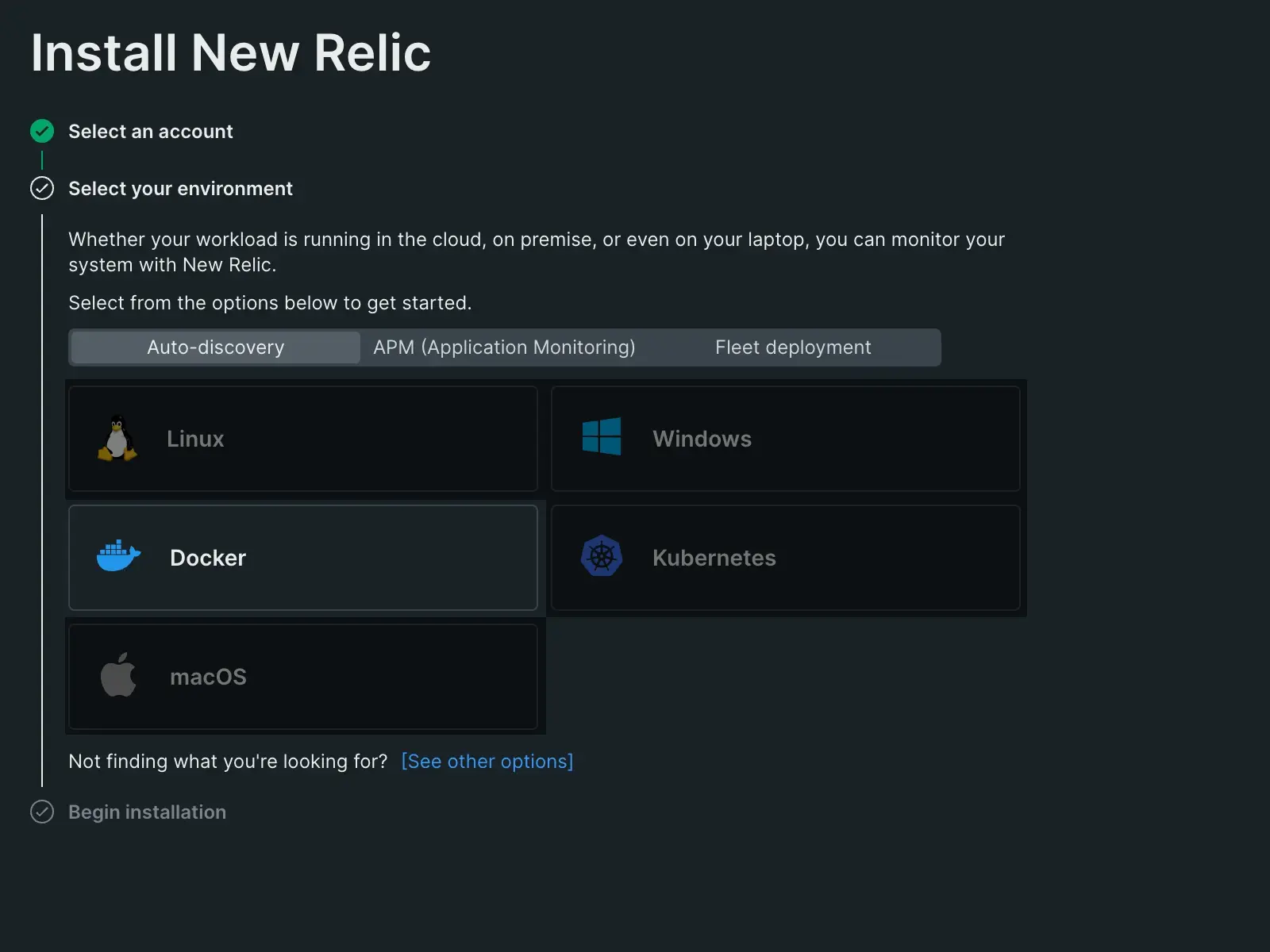Open the See other options link
The image size is (1270, 952).
(487, 762)
